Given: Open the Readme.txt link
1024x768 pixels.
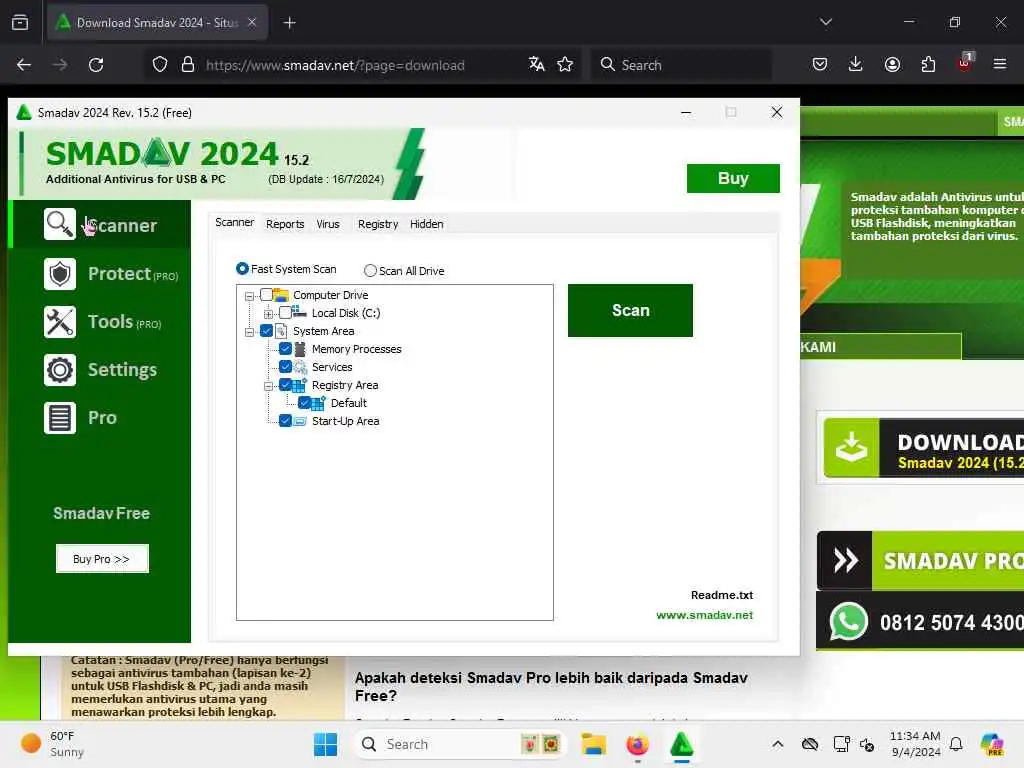Looking at the screenshot, I should coord(722,595).
